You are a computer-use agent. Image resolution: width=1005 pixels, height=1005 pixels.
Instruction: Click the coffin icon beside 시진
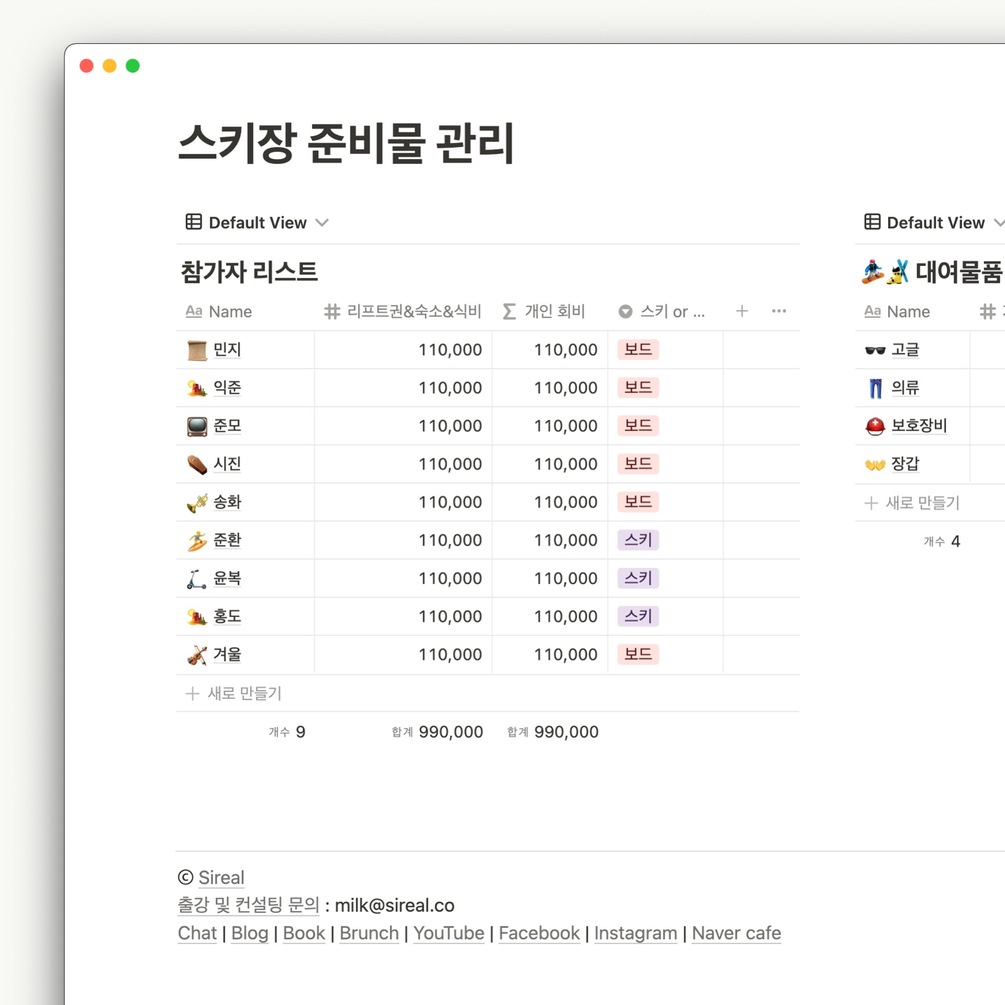197,464
